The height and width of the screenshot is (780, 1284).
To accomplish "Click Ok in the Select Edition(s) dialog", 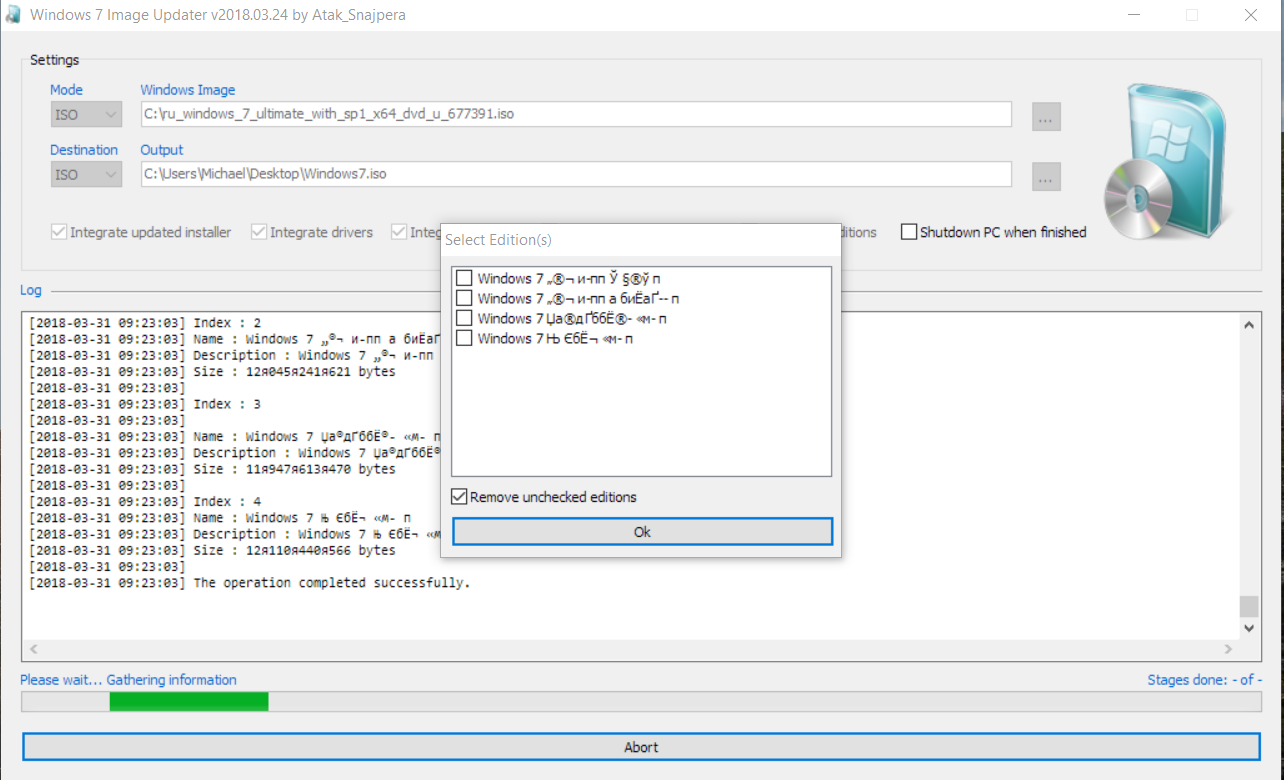I will coord(642,532).
